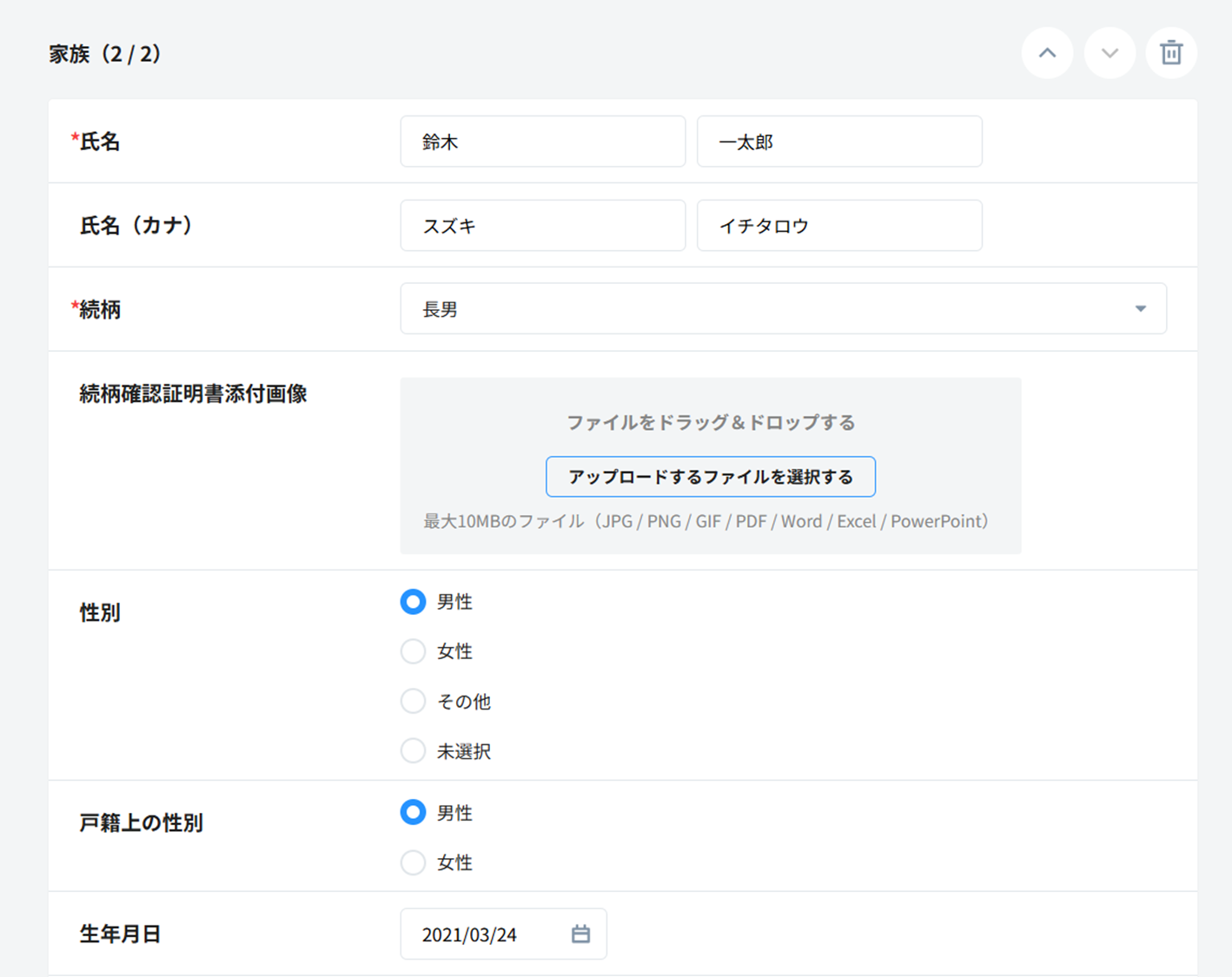Select 男性 under 戸籍上の性別

pos(414,813)
